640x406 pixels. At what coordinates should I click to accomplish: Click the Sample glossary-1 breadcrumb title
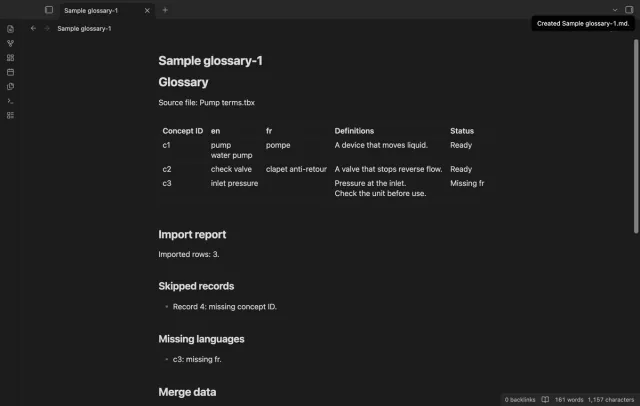84,29
